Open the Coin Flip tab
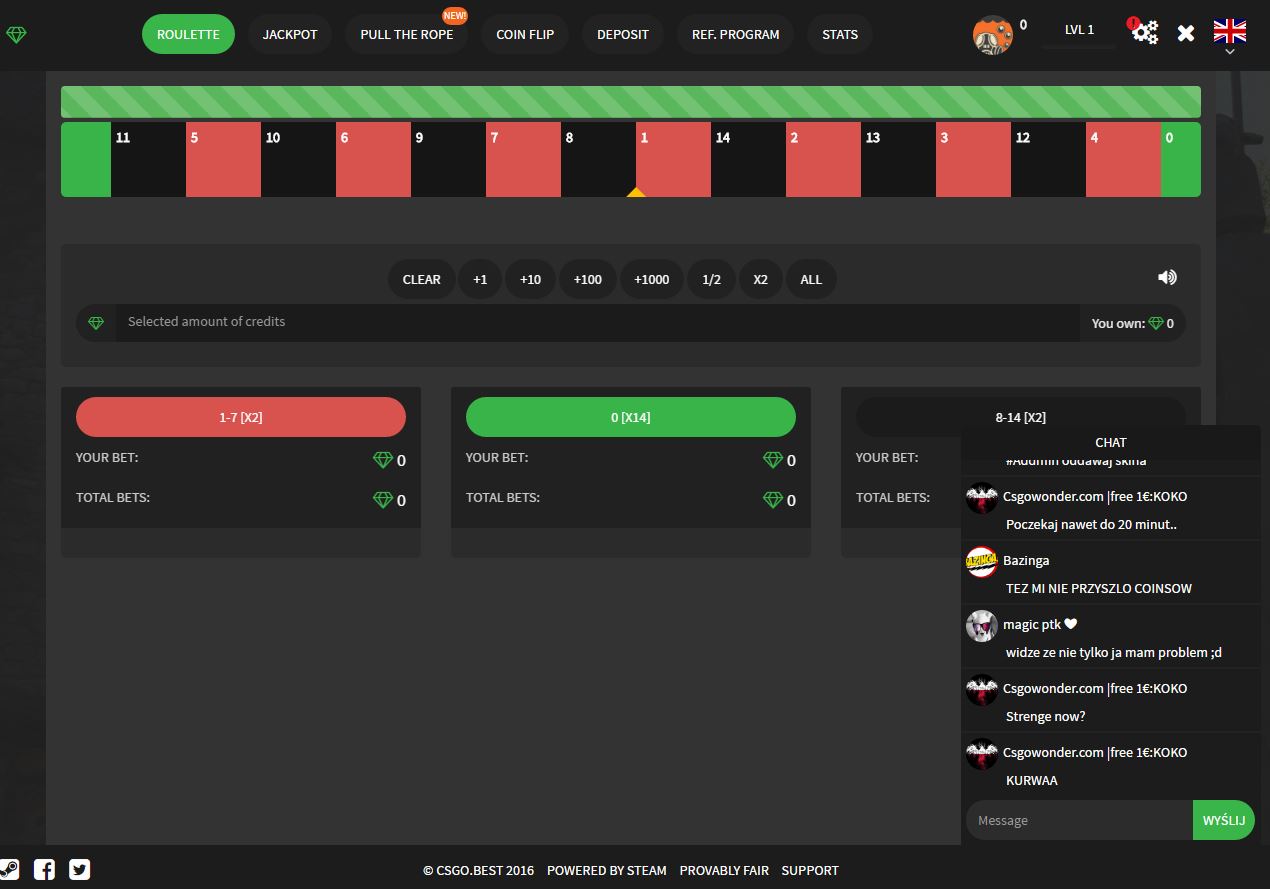The height and width of the screenshot is (889, 1270). coord(525,34)
